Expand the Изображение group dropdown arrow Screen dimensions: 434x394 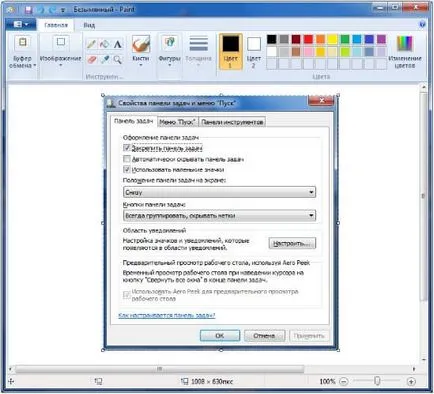click(61, 65)
